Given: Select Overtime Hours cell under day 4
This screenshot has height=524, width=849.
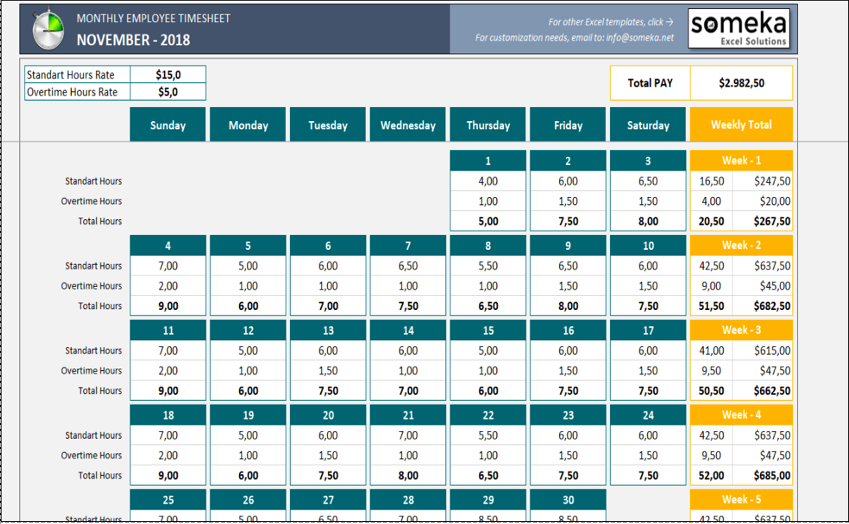Looking at the screenshot, I should (167, 286).
